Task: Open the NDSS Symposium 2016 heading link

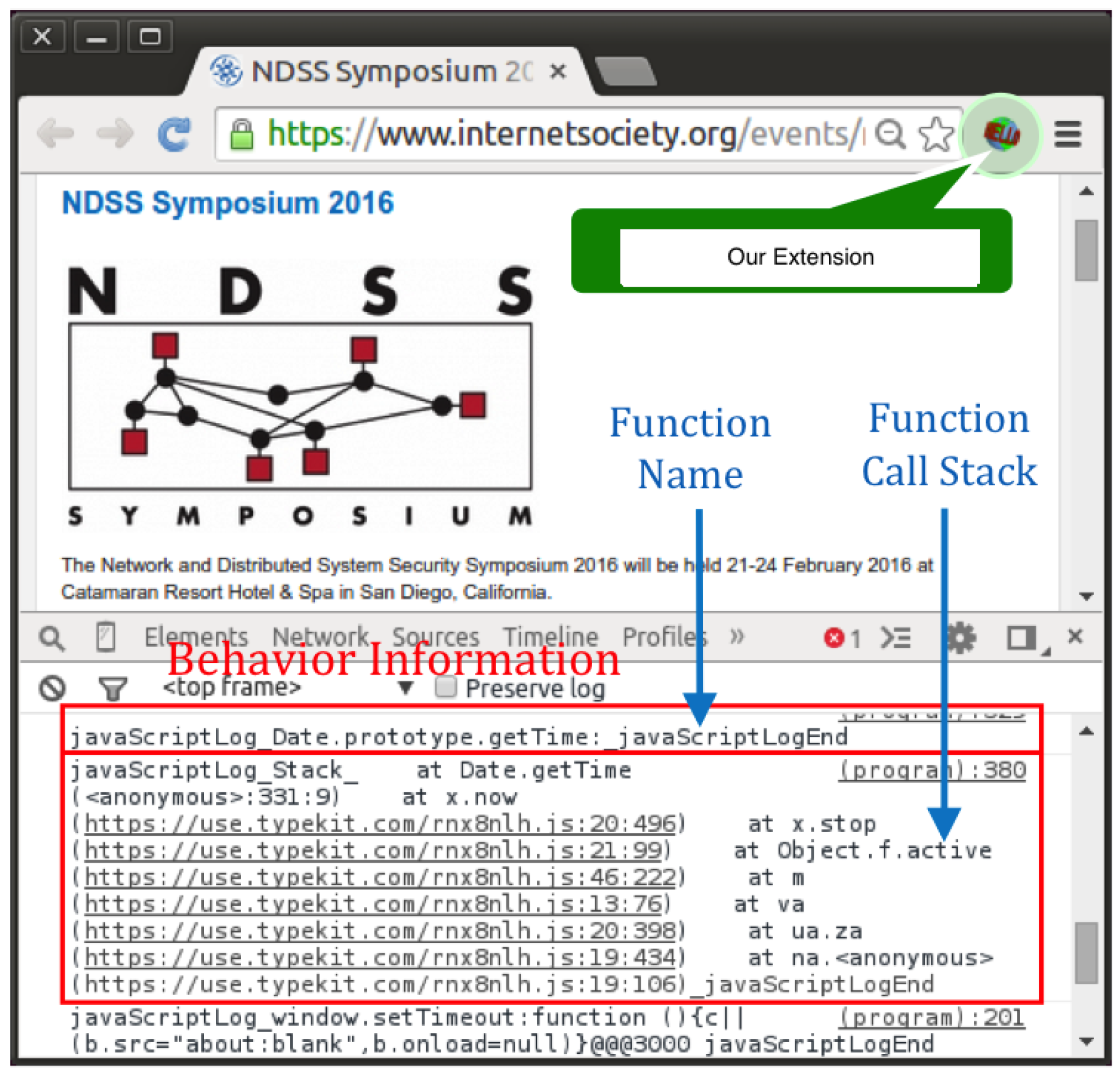Action: click(x=228, y=203)
